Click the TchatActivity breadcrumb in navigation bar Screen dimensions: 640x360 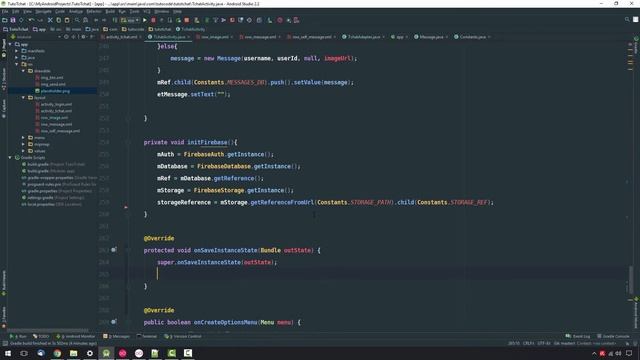(191, 29)
